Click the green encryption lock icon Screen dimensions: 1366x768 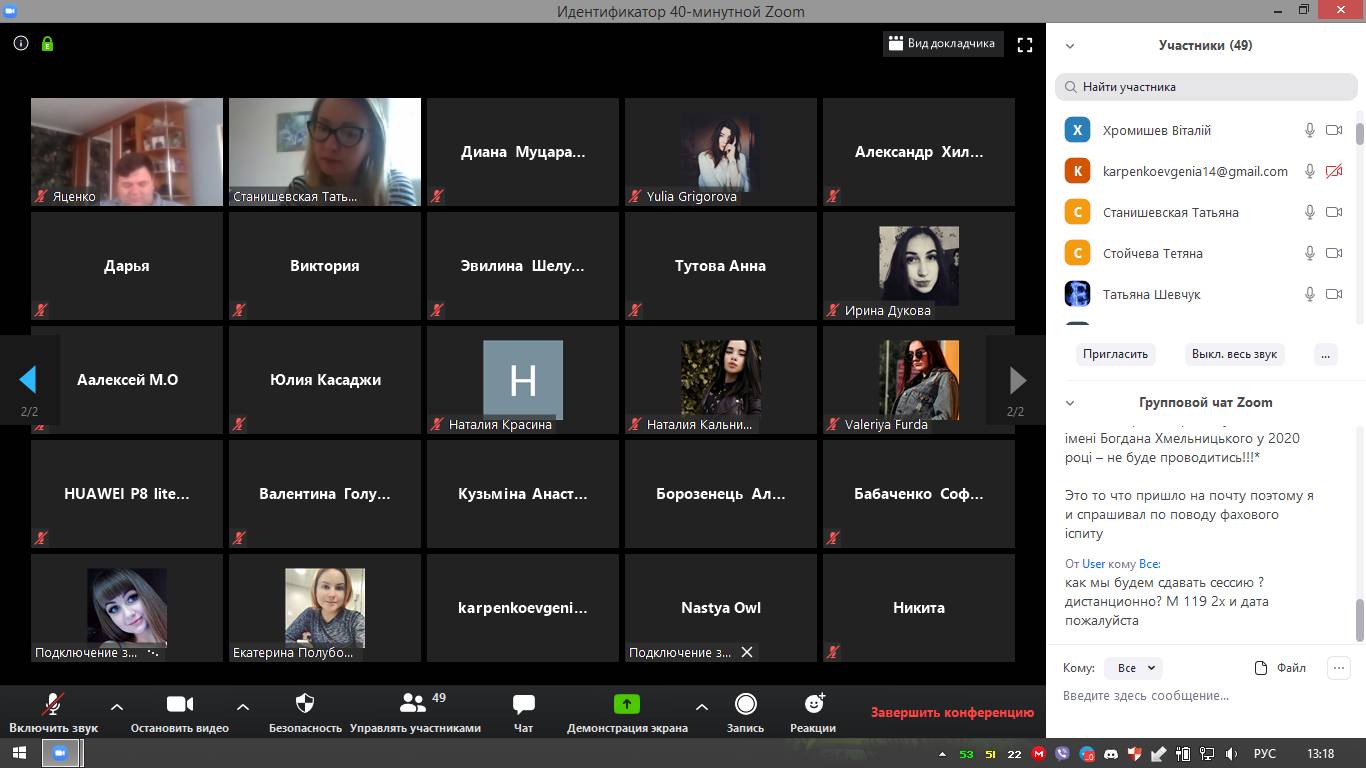coord(47,44)
